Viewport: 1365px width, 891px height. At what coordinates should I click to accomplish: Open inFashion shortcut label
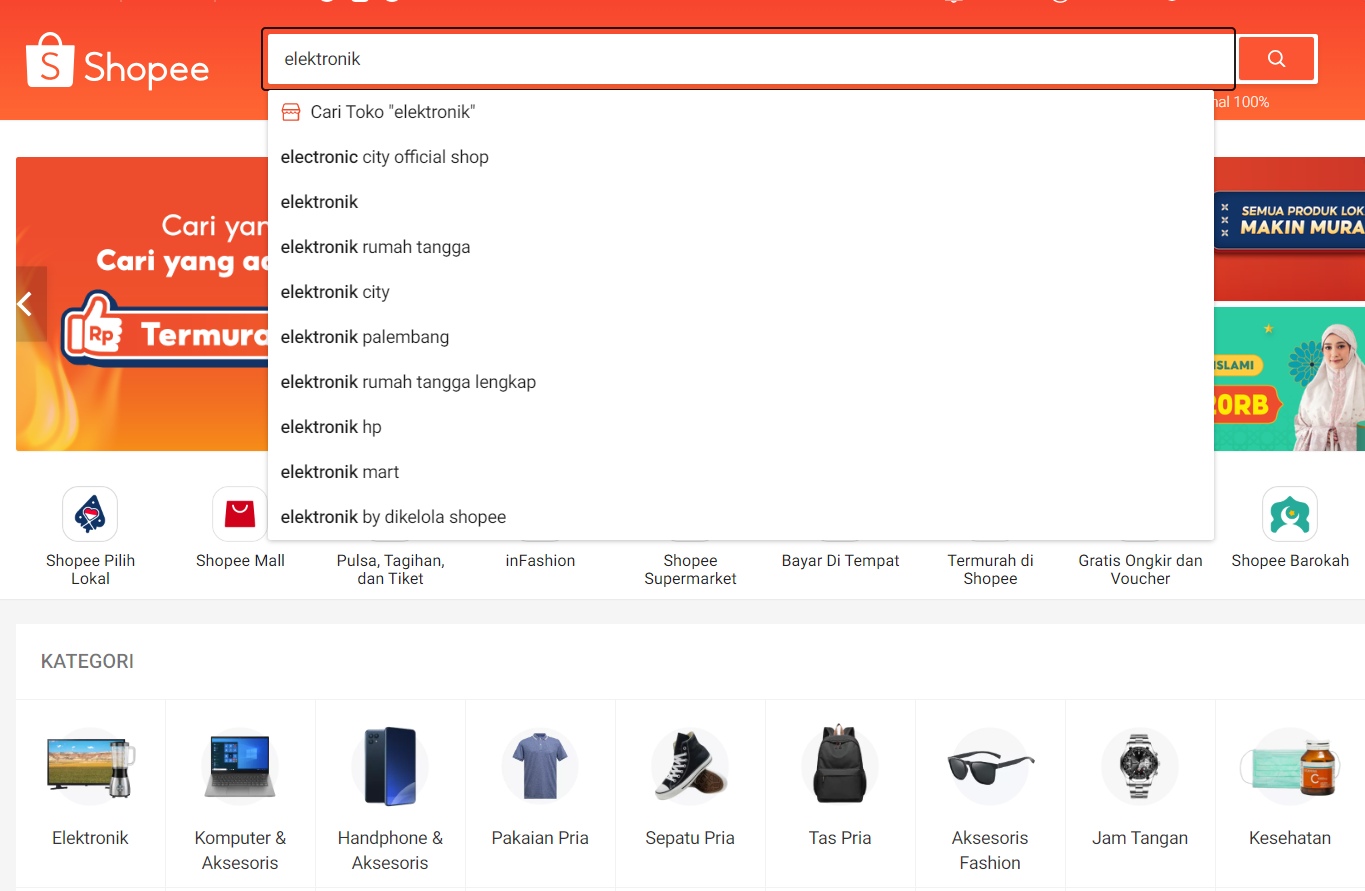(x=540, y=561)
